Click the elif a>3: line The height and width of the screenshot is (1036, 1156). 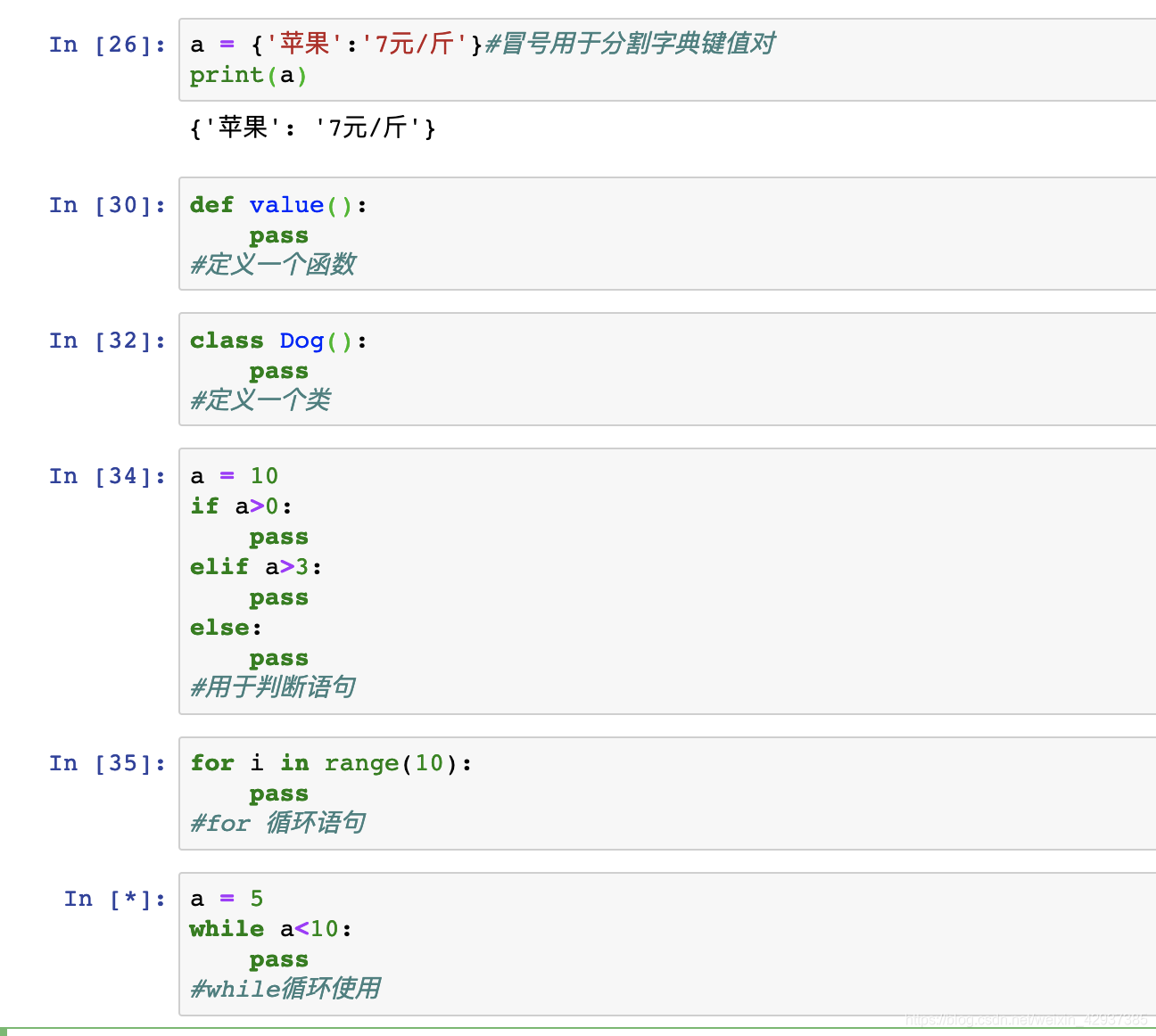pyautogui.click(x=257, y=567)
